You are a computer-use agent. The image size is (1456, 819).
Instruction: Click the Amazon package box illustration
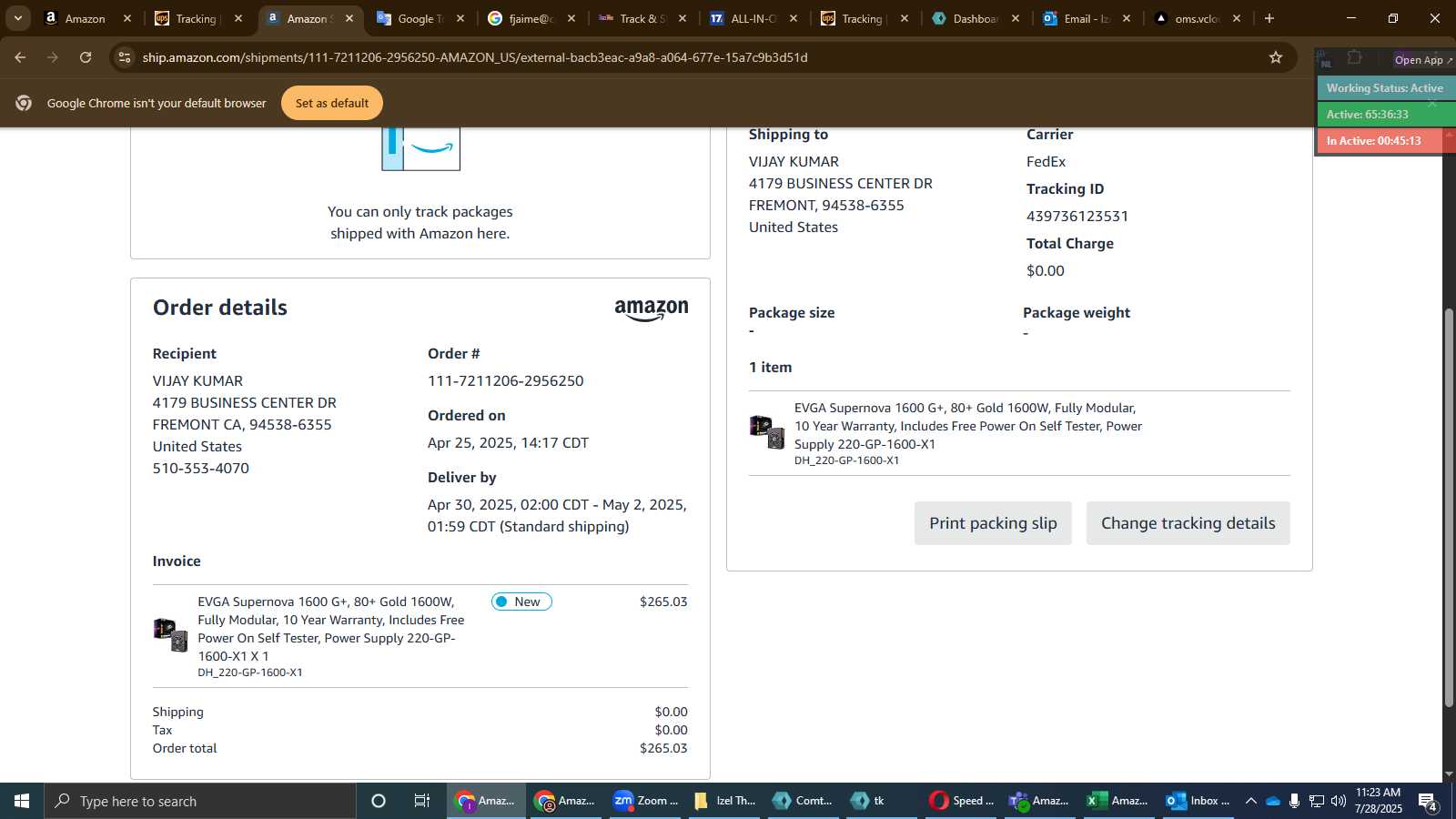pyautogui.click(x=420, y=148)
